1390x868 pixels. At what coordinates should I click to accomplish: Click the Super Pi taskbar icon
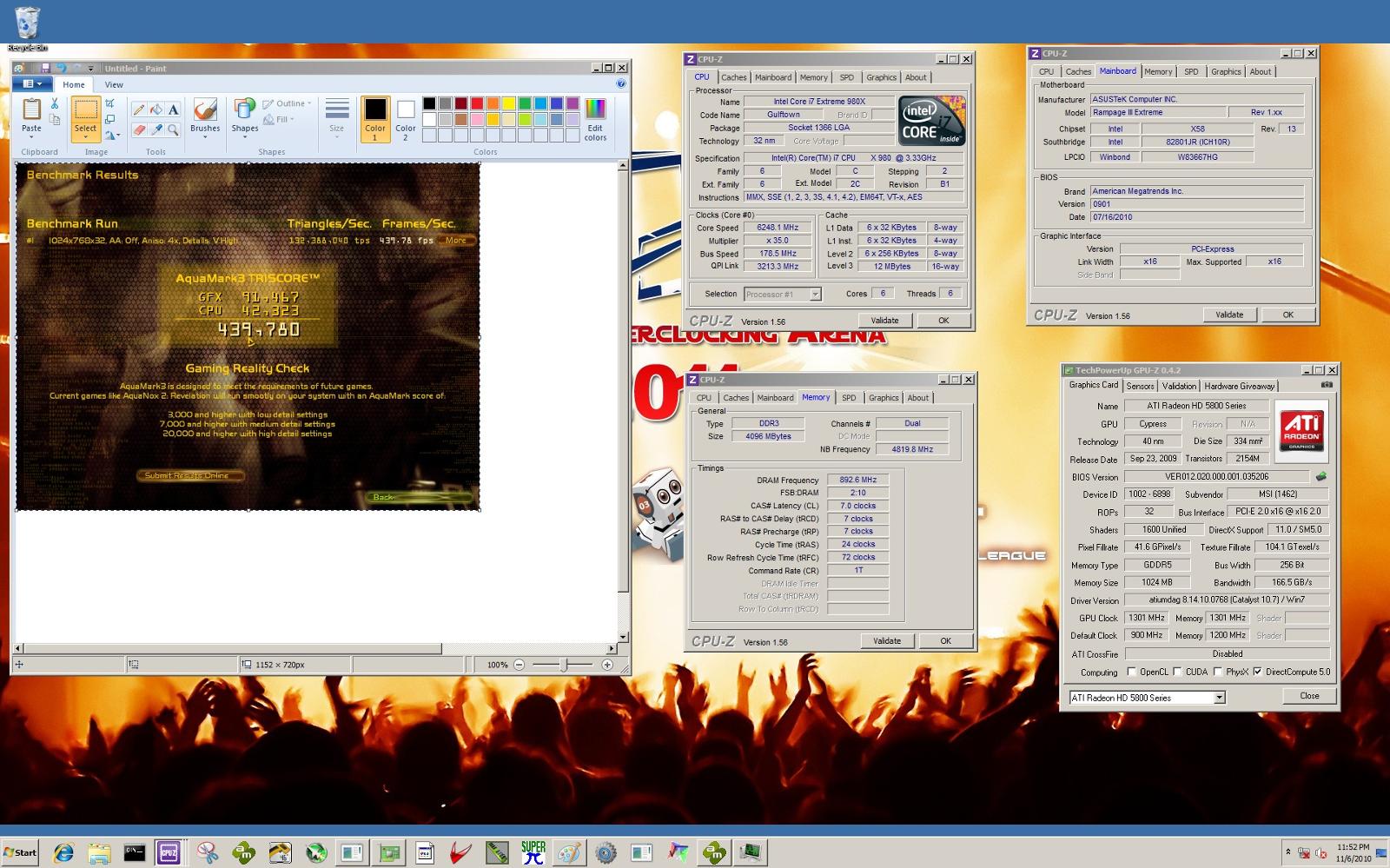533,852
